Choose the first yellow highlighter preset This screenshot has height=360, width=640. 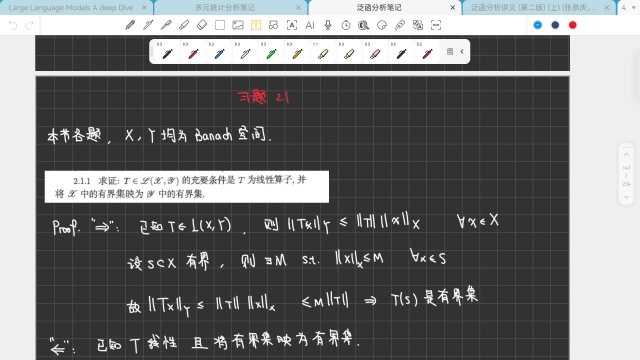pos(323,52)
